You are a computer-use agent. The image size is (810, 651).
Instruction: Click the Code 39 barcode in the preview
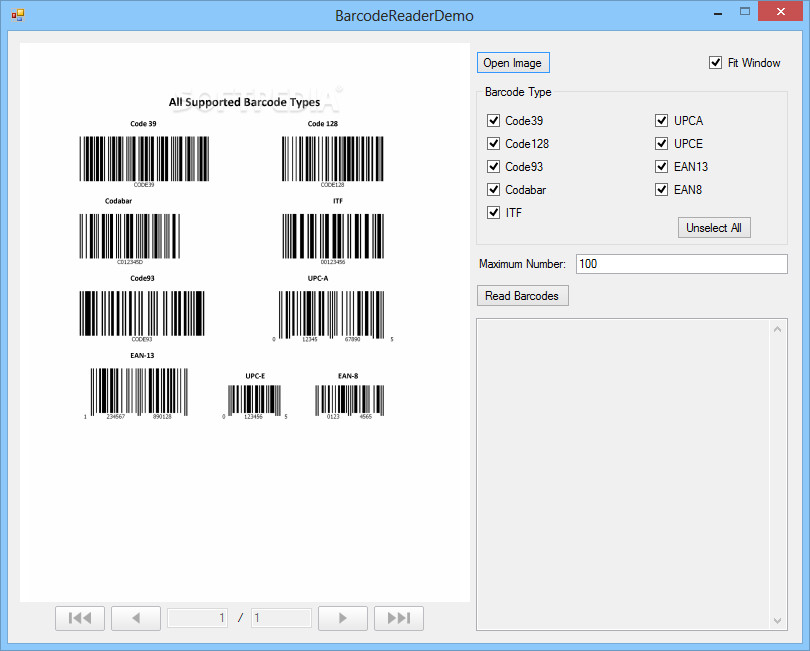click(x=144, y=161)
